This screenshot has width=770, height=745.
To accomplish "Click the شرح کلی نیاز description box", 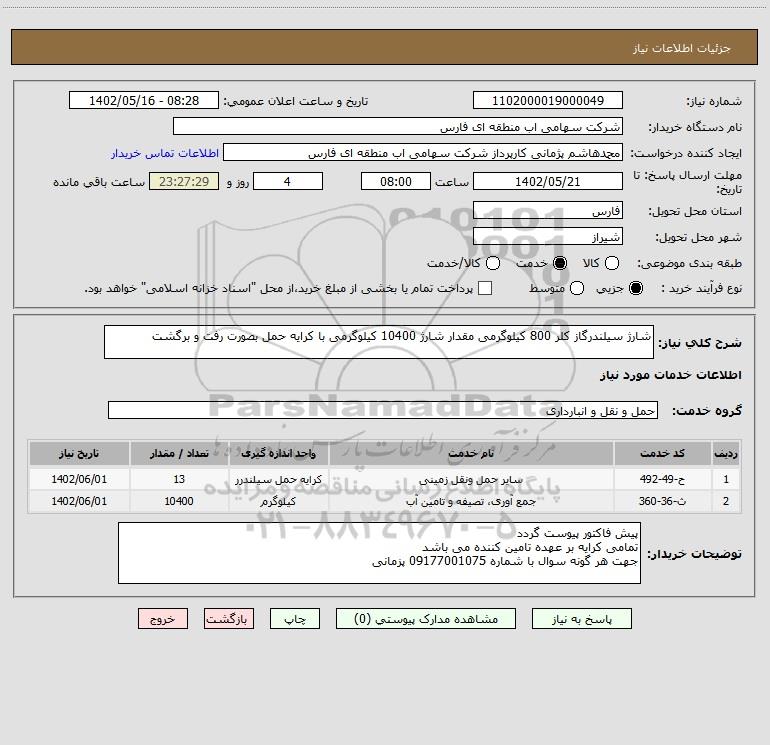I will (379, 342).
